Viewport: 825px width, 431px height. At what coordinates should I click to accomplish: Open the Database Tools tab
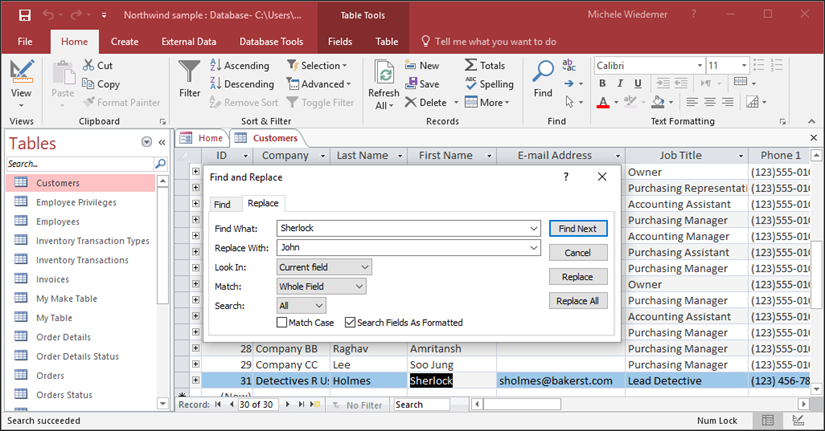(271, 42)
